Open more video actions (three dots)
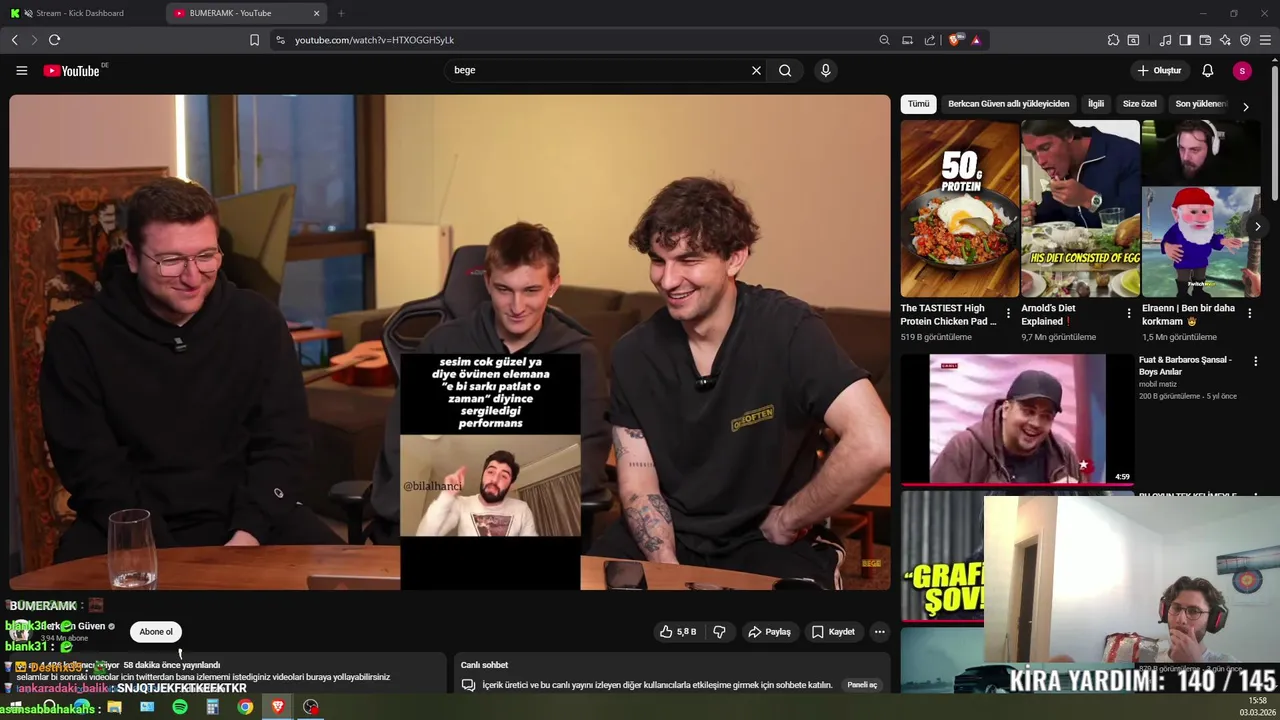 (x=880, y=632)
